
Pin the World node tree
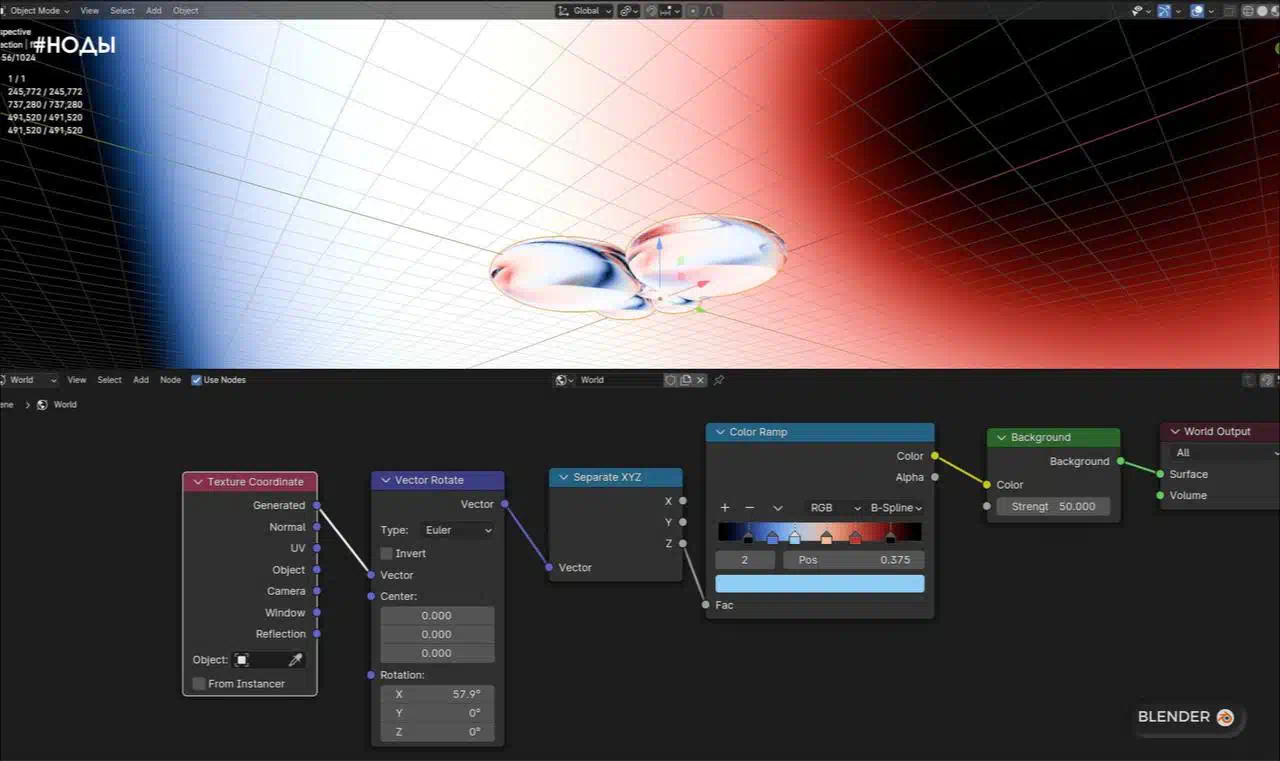click(x=719, y=380)
